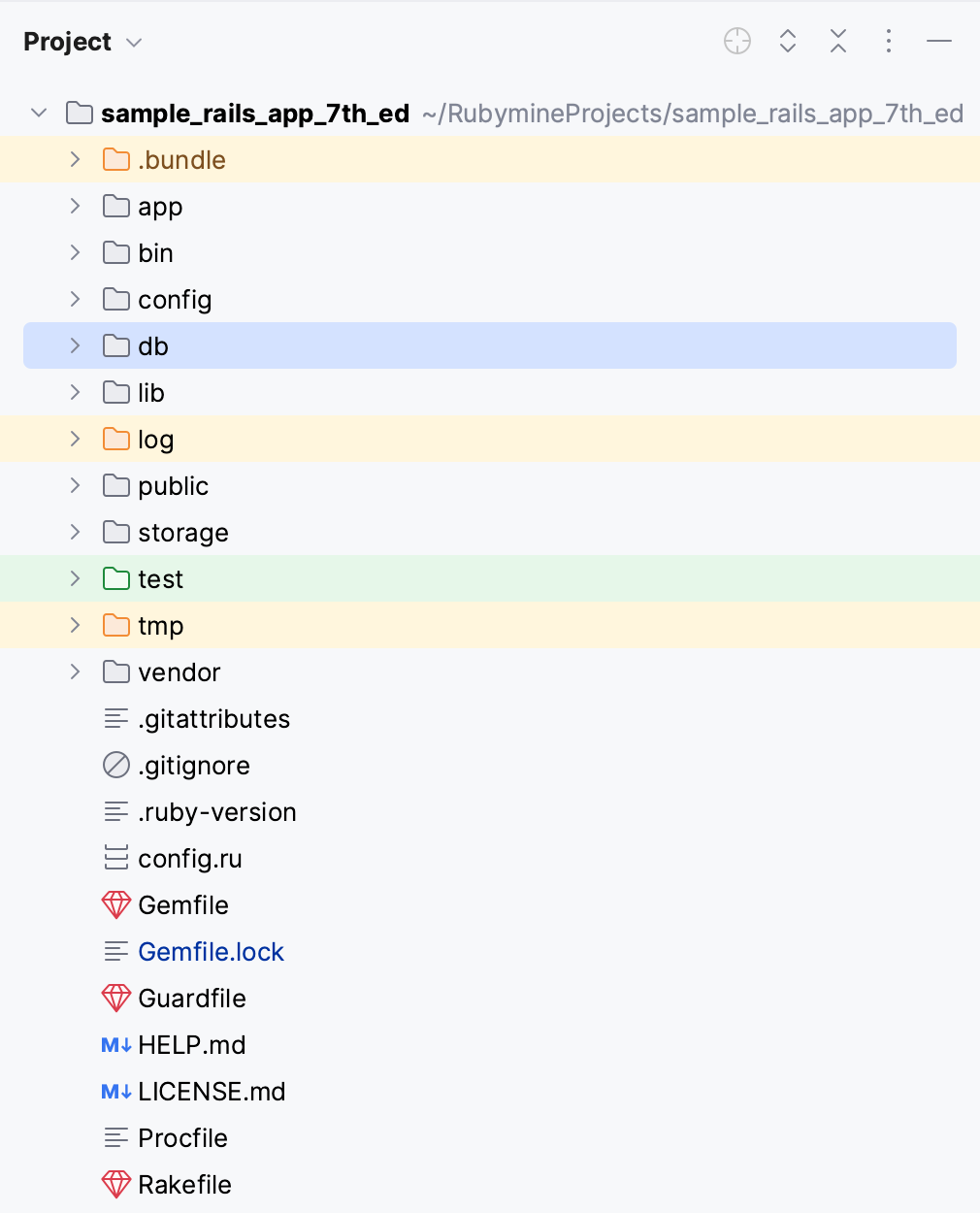Open Gemfile via its red gem icon
The image size is (980, 1213).
pos(115,904)
